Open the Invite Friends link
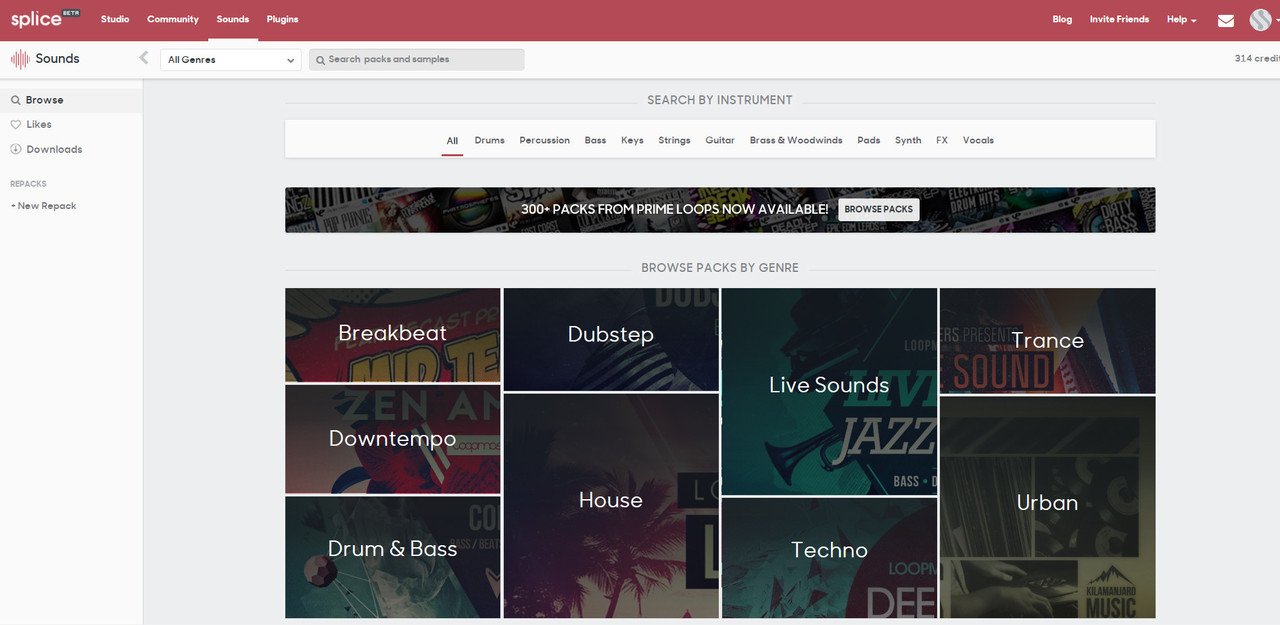Image resolution: width=1280 pixels, height=625 pixels. [1118, 19]
